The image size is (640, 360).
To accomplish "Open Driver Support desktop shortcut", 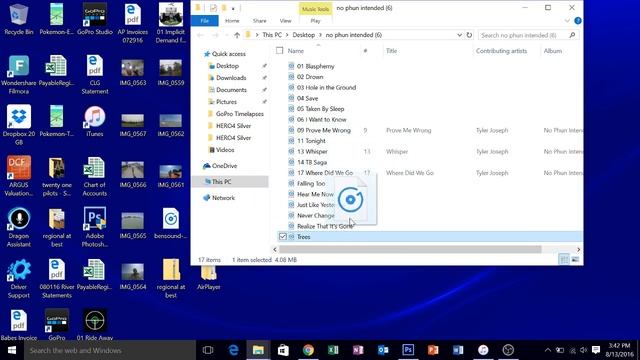I will 18,278.
